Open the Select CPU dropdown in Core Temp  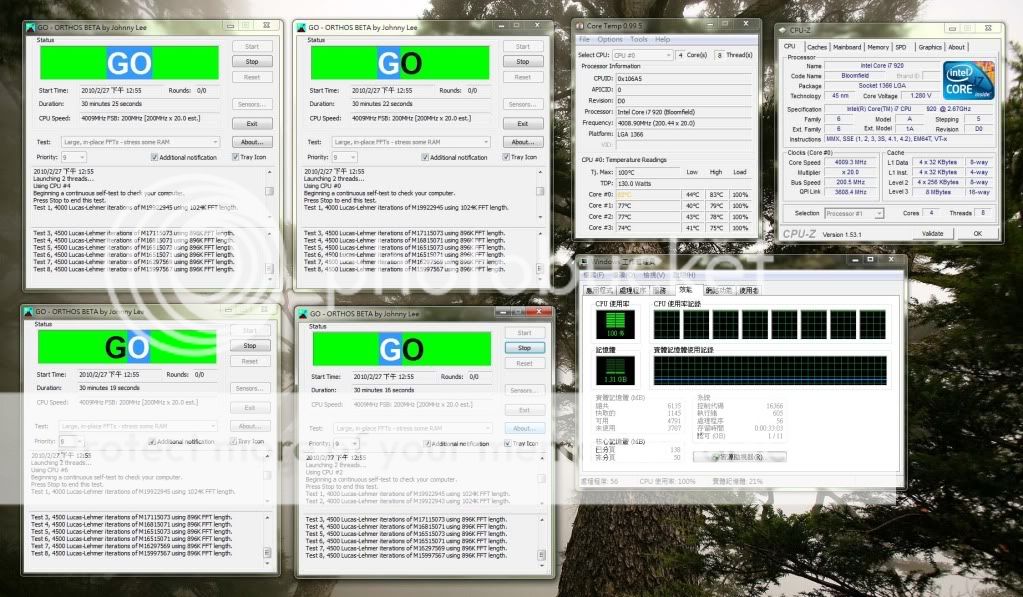tap(642, 55)
